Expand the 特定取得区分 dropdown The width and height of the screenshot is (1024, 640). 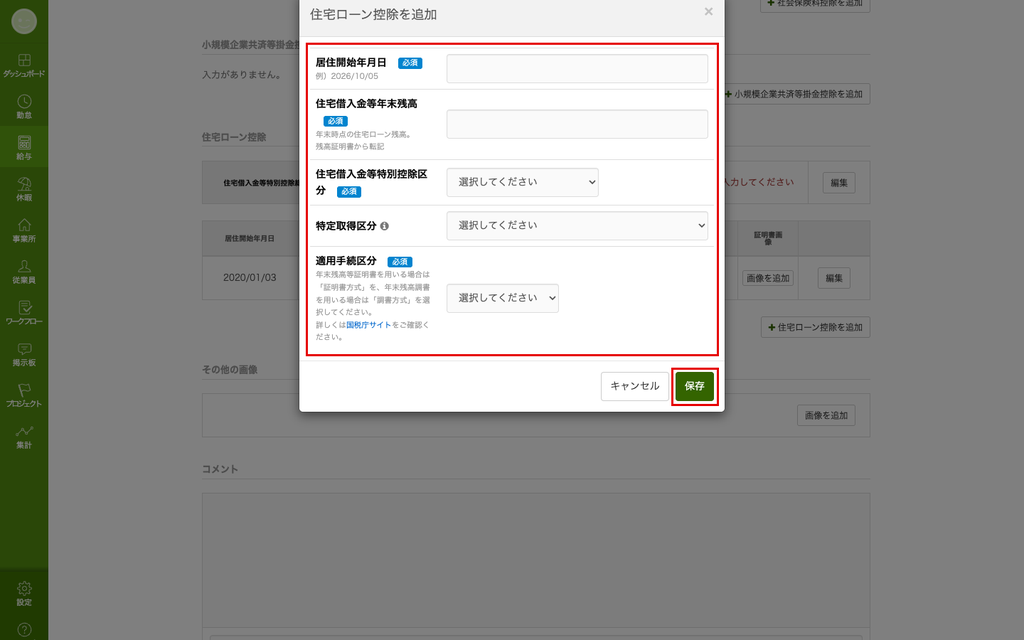577,225
